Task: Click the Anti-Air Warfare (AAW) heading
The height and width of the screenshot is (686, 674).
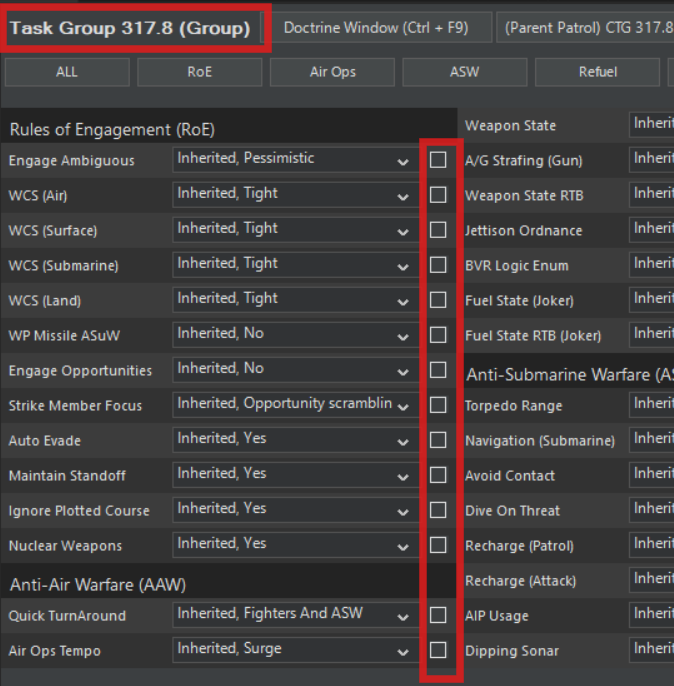Action: (98, 585)
